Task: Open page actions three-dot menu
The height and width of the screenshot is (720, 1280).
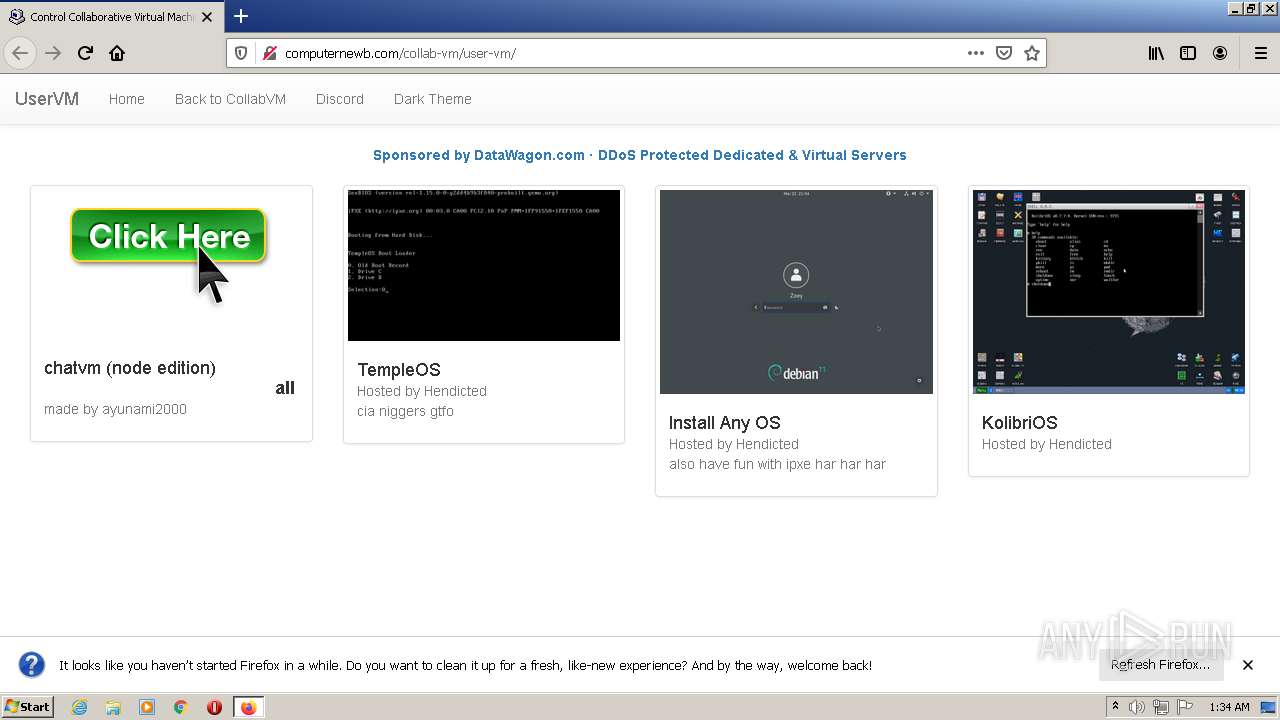Action: pos(975,53)
